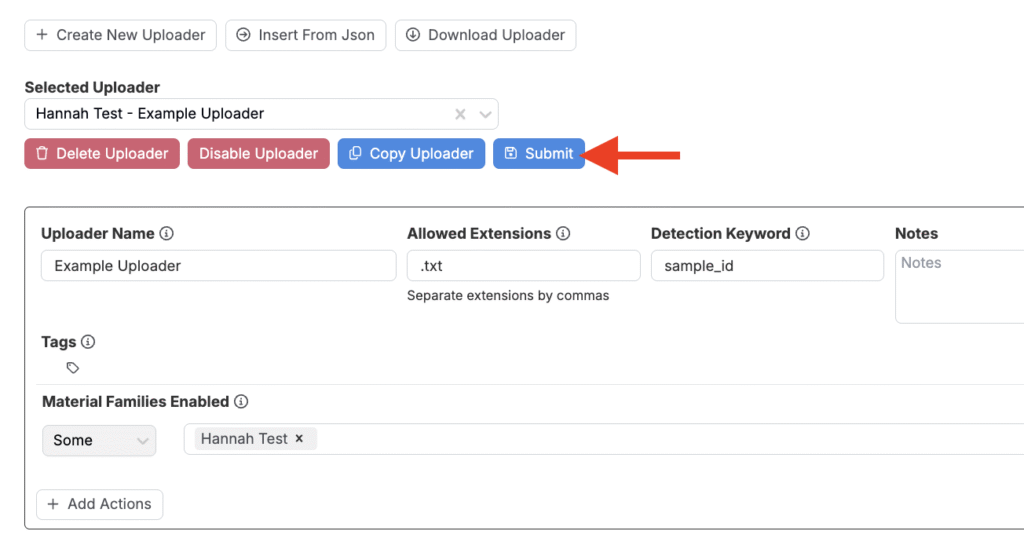
Task: Copy the selected uploader
Action: click(x=411, y=154)
